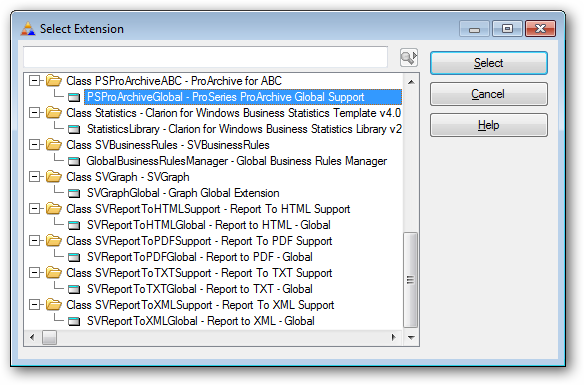Select GlobalBusinessRulesManager - Global Business Rules Manager
Screen dimensions: 584x385
click(237, 161)
